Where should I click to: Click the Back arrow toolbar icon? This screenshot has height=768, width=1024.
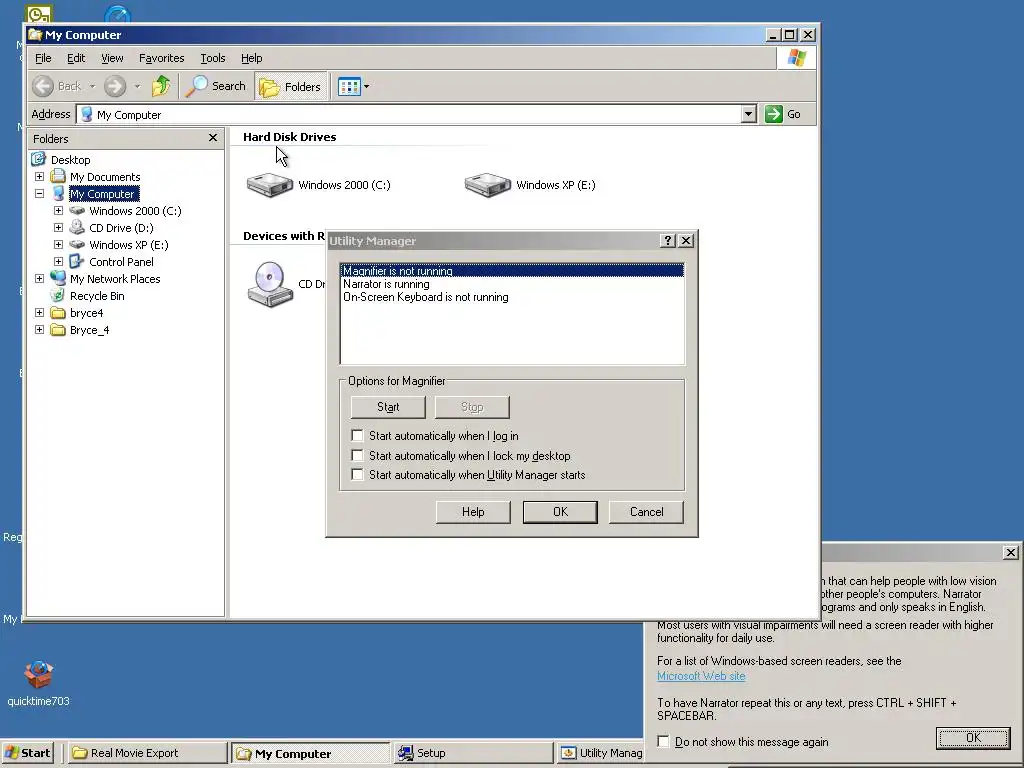43,86
